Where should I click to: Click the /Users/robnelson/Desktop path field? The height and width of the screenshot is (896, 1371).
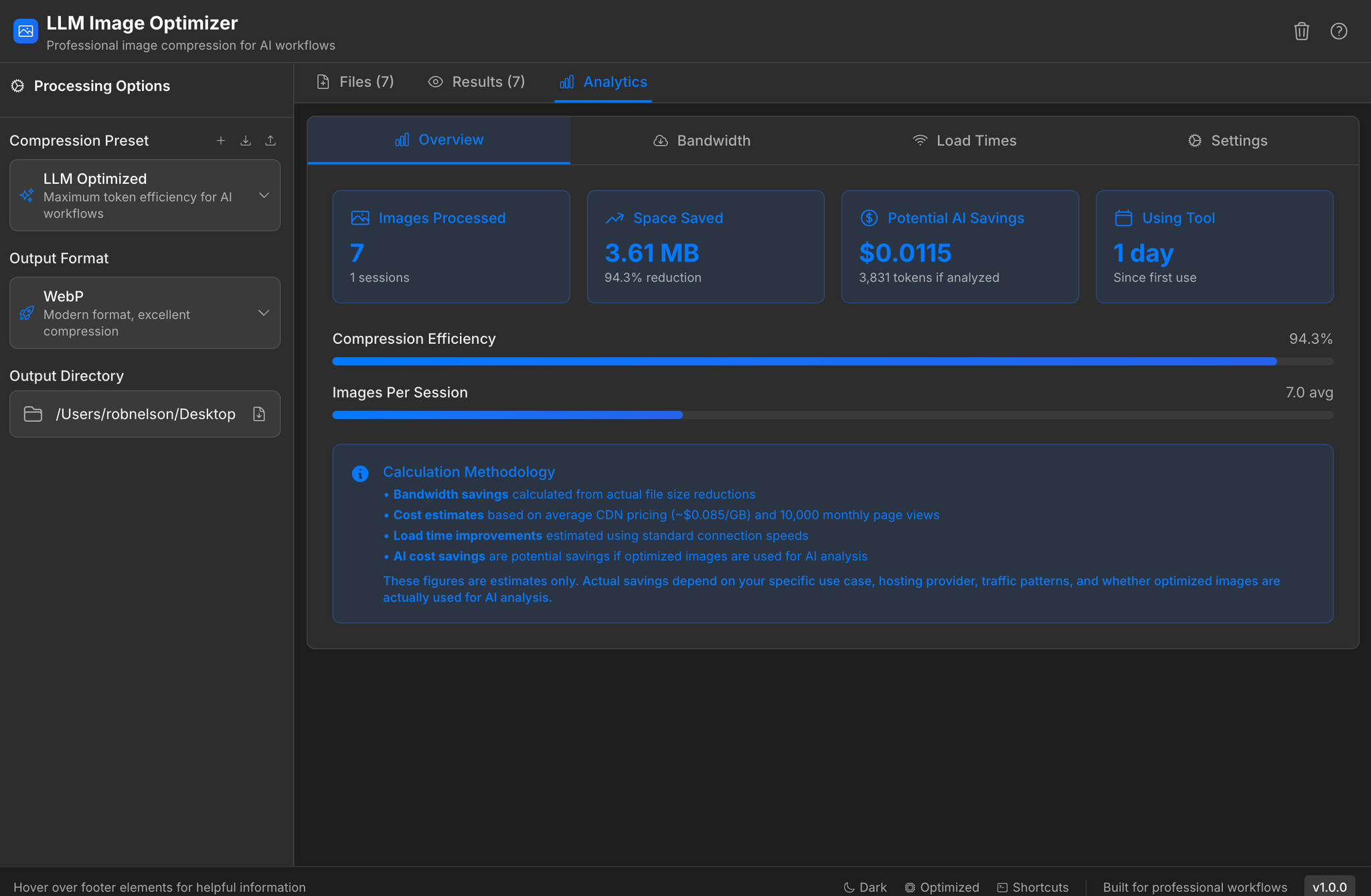pyautogui.click(x=145, y=414)
